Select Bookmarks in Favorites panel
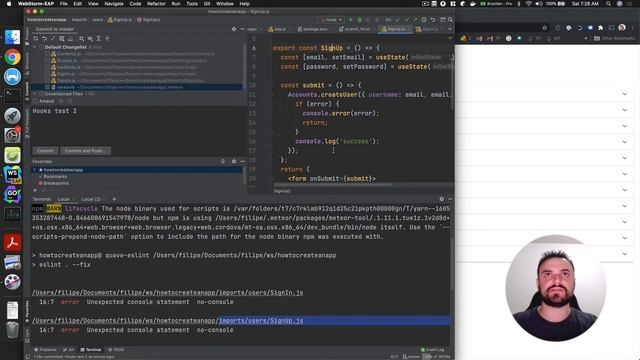Image resolution: width=640 pixels, height=360 pixels. [x=55, y=176]
